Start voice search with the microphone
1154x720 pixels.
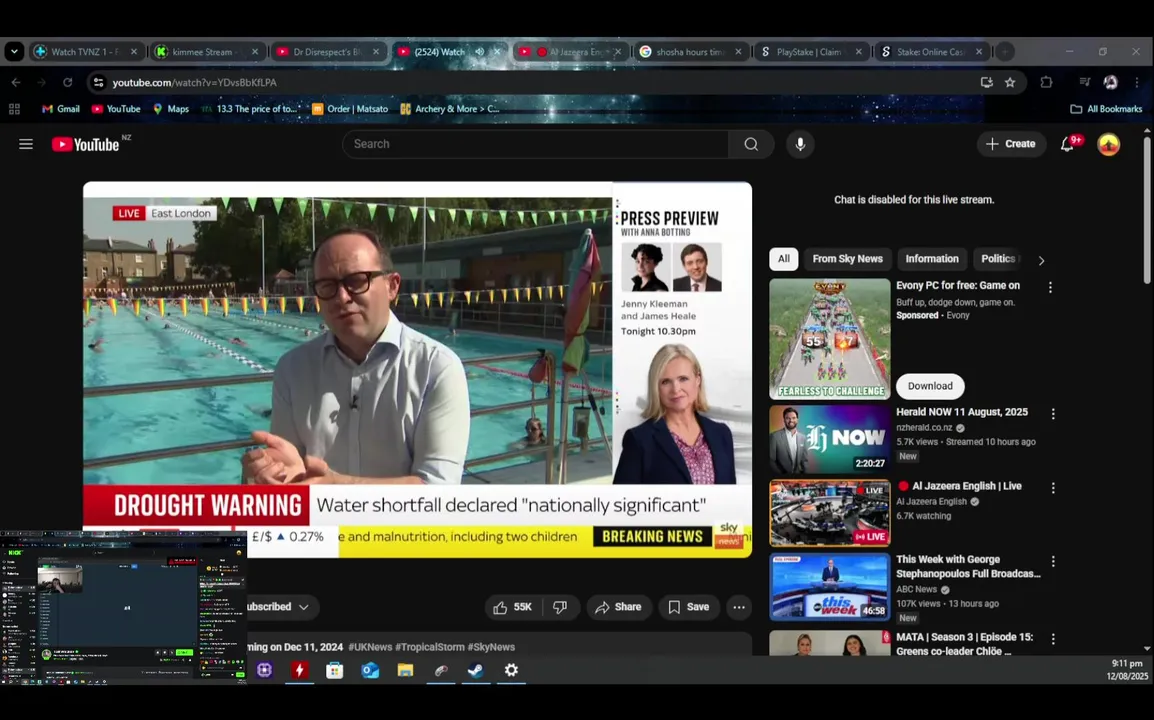pyautogui.click(x=800, y=144)
